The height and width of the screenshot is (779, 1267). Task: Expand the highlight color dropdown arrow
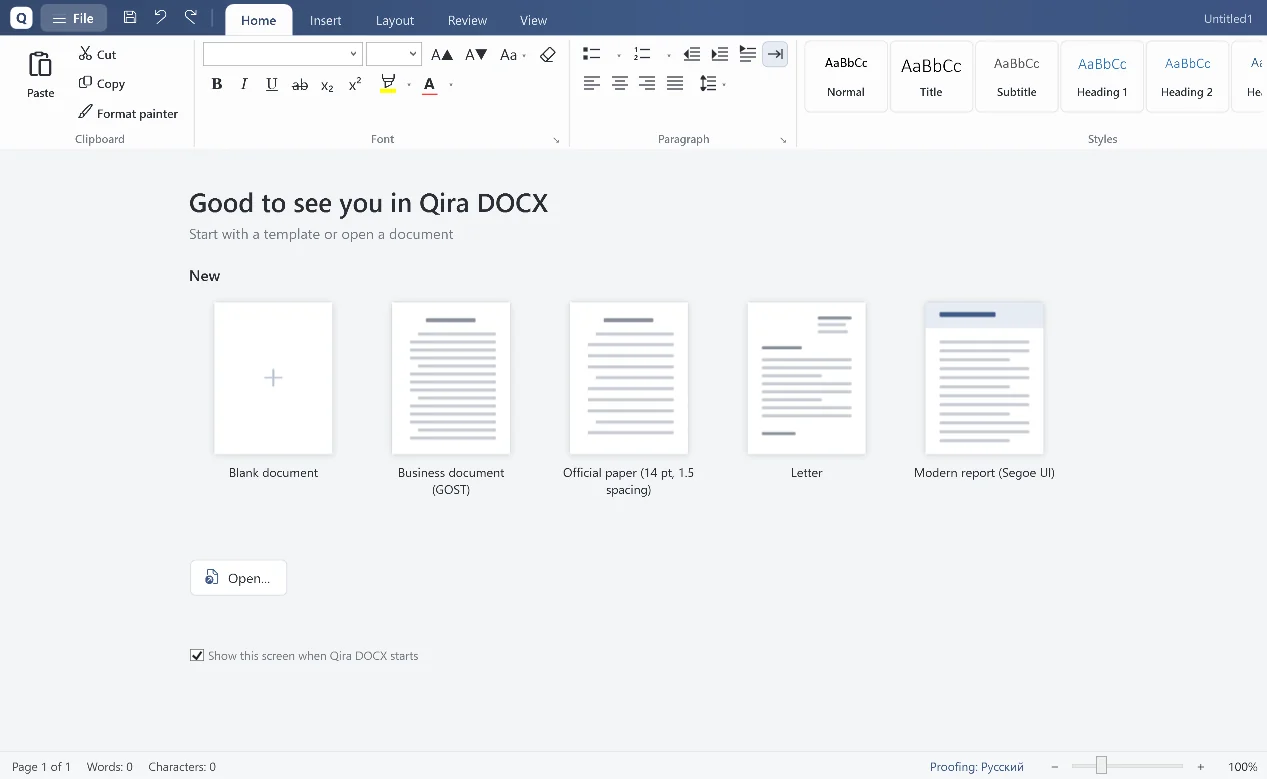(409, 85)
